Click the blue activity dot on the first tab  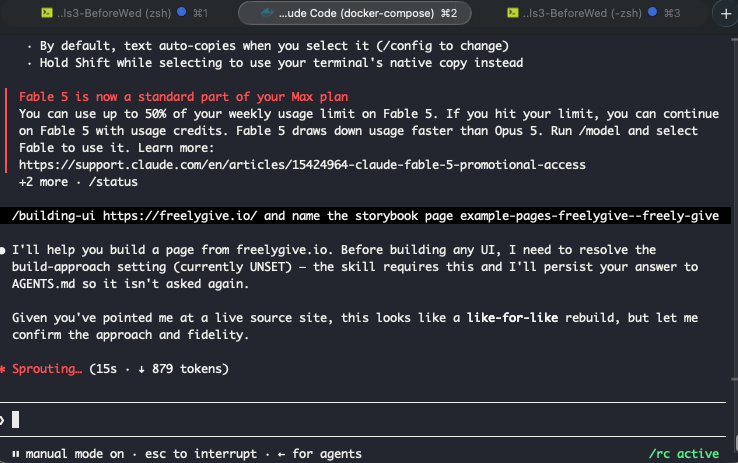pos(181,12)
